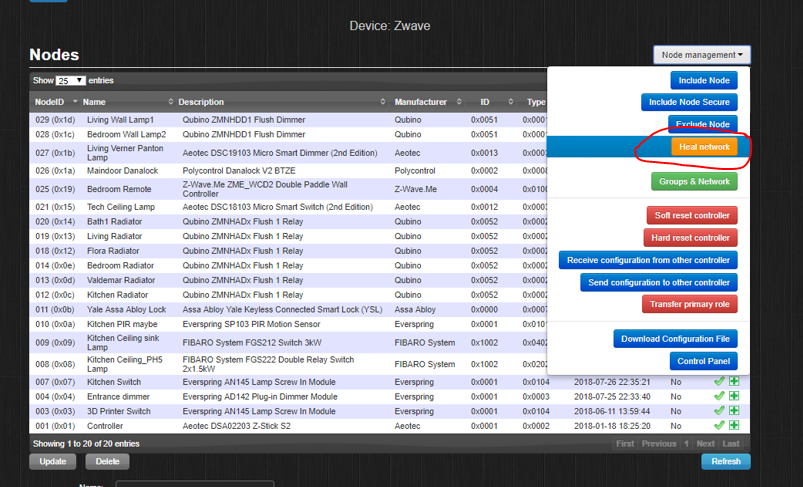The image size is (803, 487).
Task: Go to the Next page of entries
Action: [705, 443]
